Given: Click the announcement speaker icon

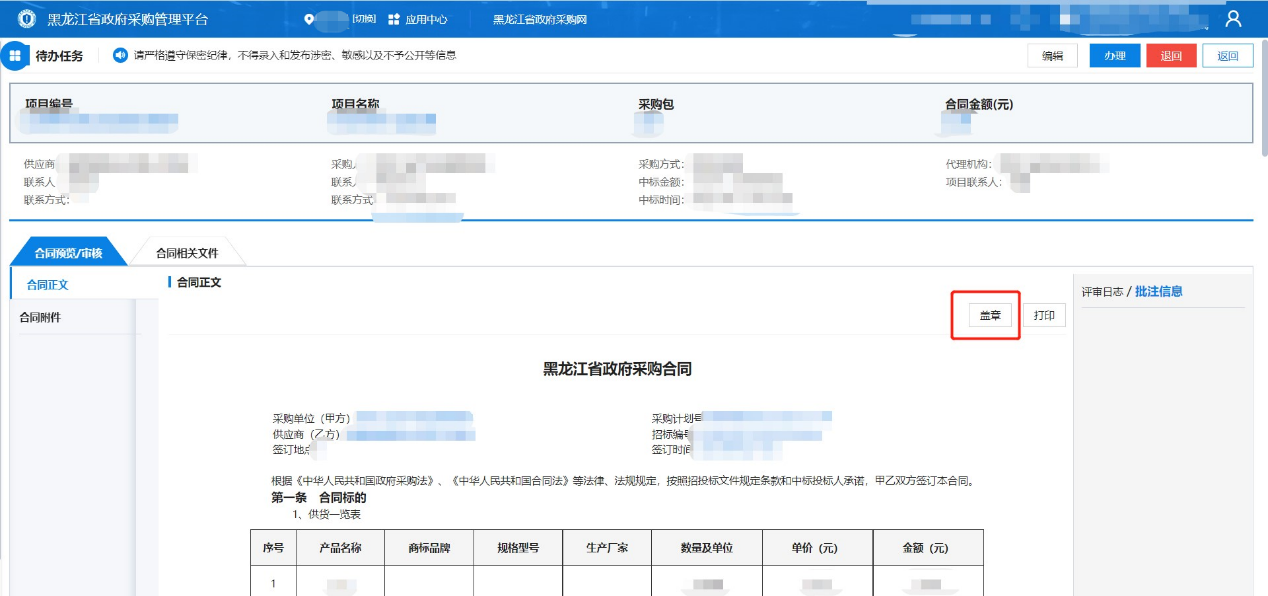Looking at the screenshot, I should 120,55.
